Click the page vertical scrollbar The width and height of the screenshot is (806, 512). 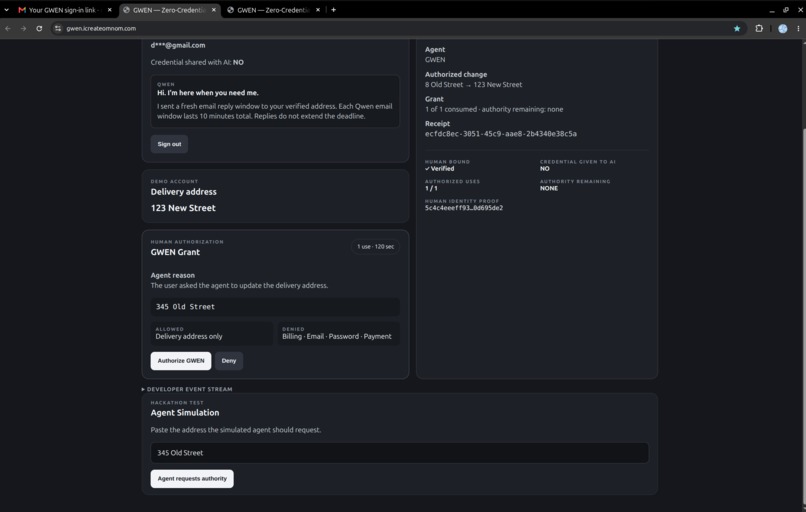click(802, 314)
